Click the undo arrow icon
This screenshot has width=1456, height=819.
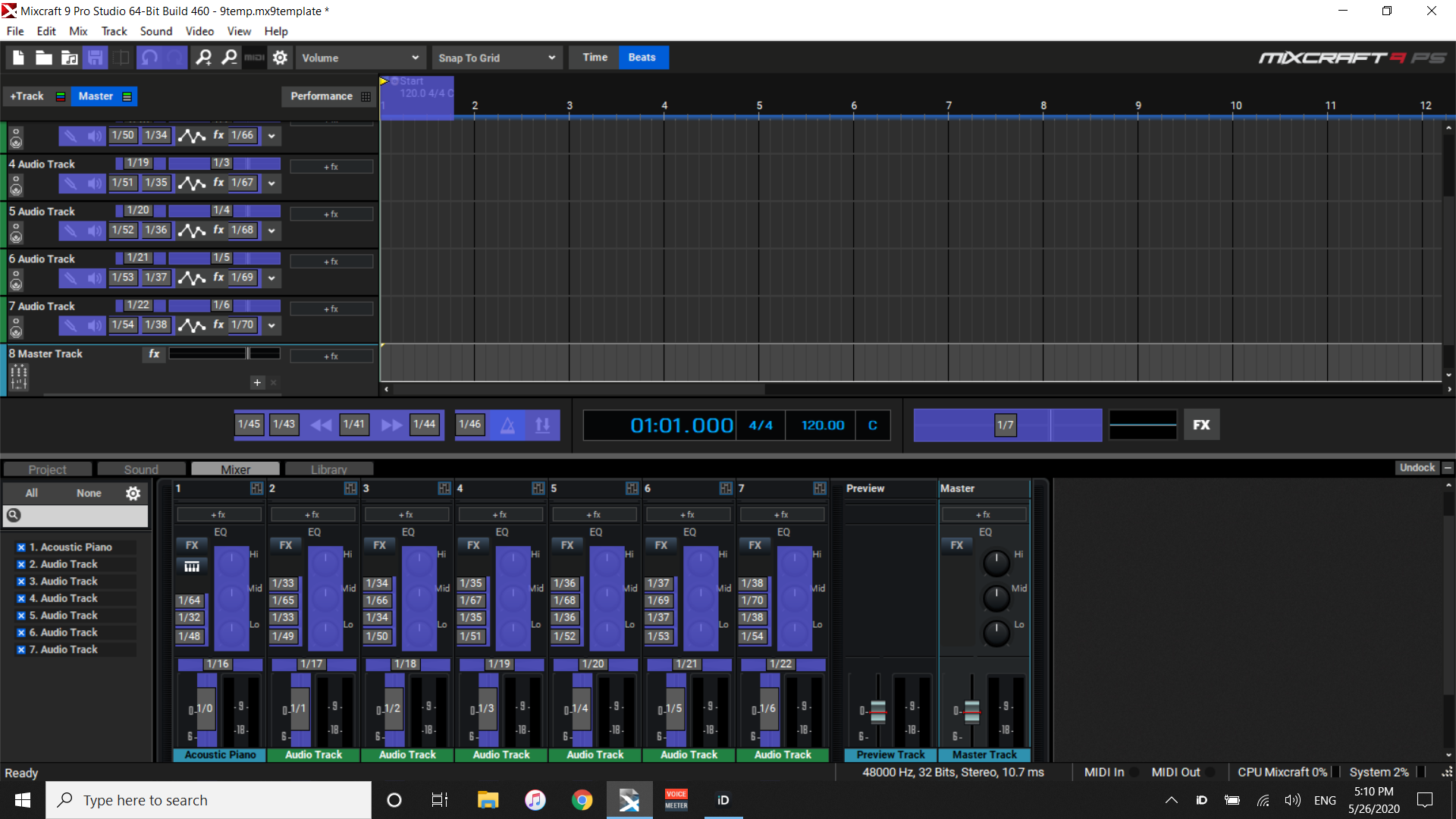(149, 58)
